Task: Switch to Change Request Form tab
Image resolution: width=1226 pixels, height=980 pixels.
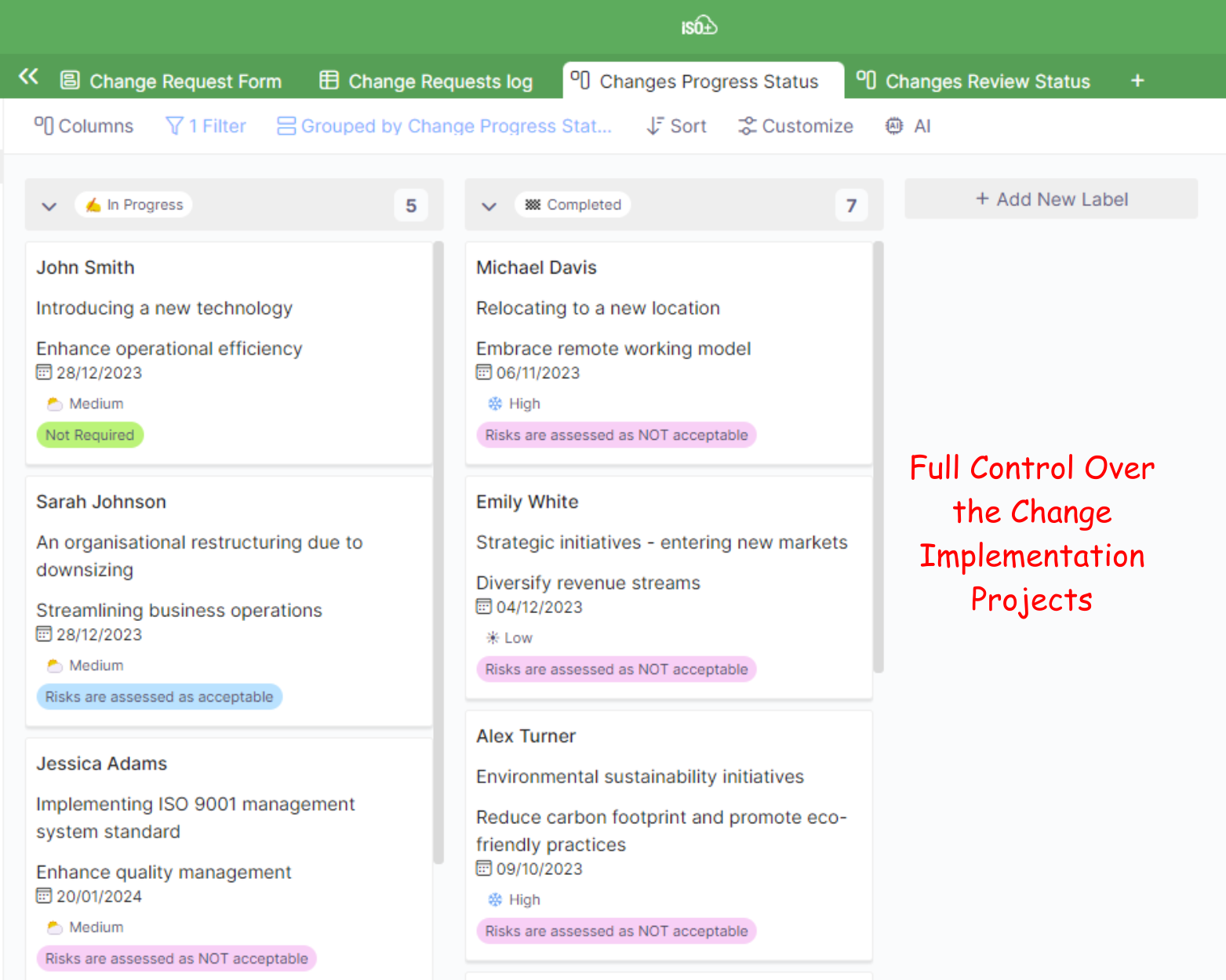Action: click(171, 82)
